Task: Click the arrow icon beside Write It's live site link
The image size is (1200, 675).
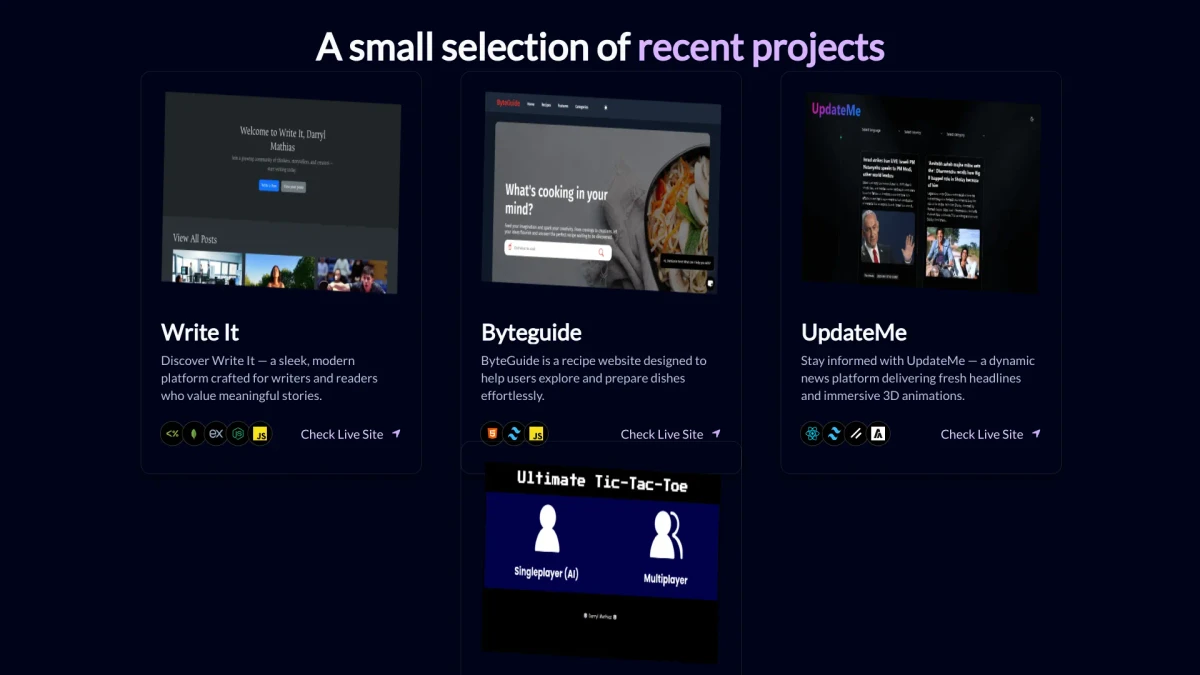Action: coord(396,434)
